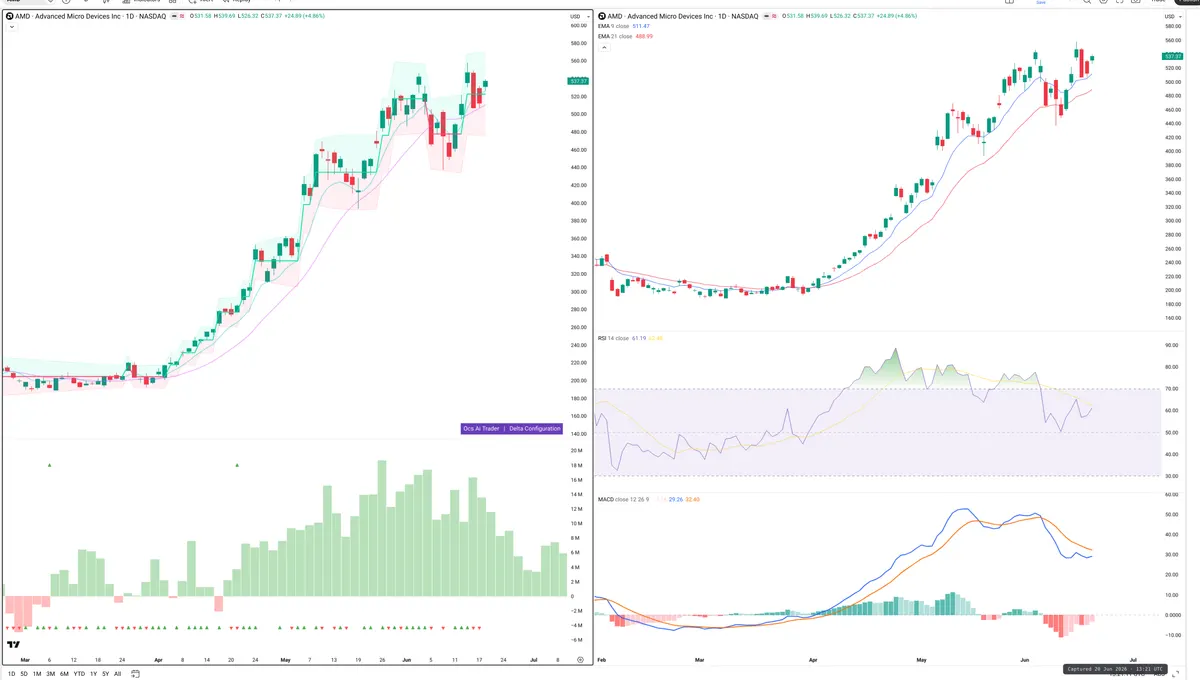1200x680 pixels.
Task: Select 1D date range
Action: 11,674
